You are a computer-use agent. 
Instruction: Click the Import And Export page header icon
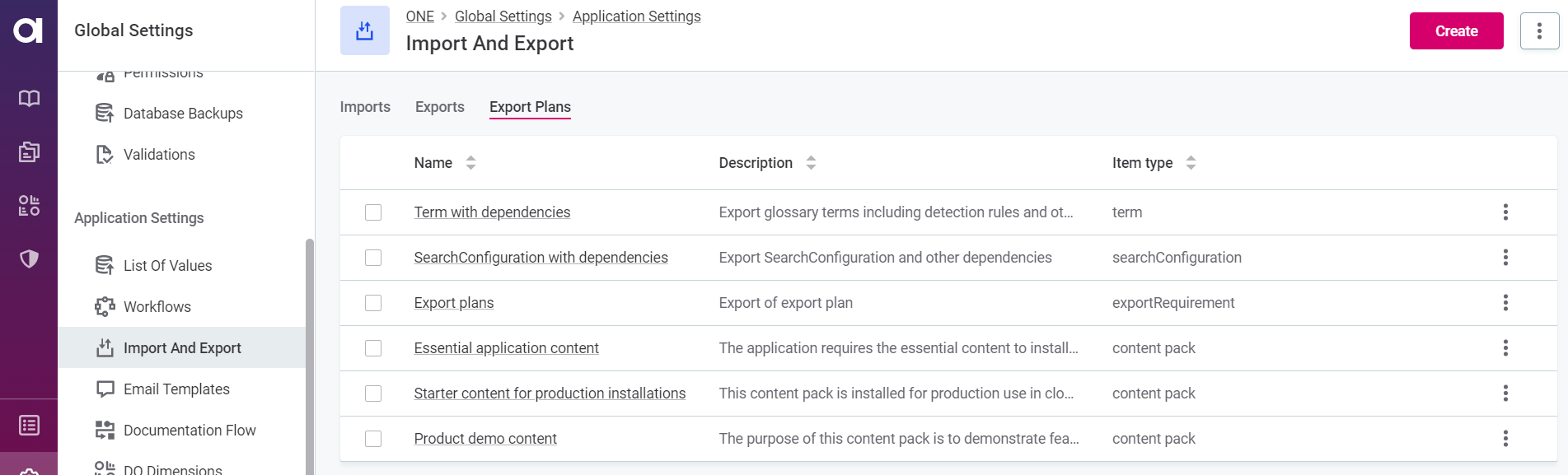364,31
